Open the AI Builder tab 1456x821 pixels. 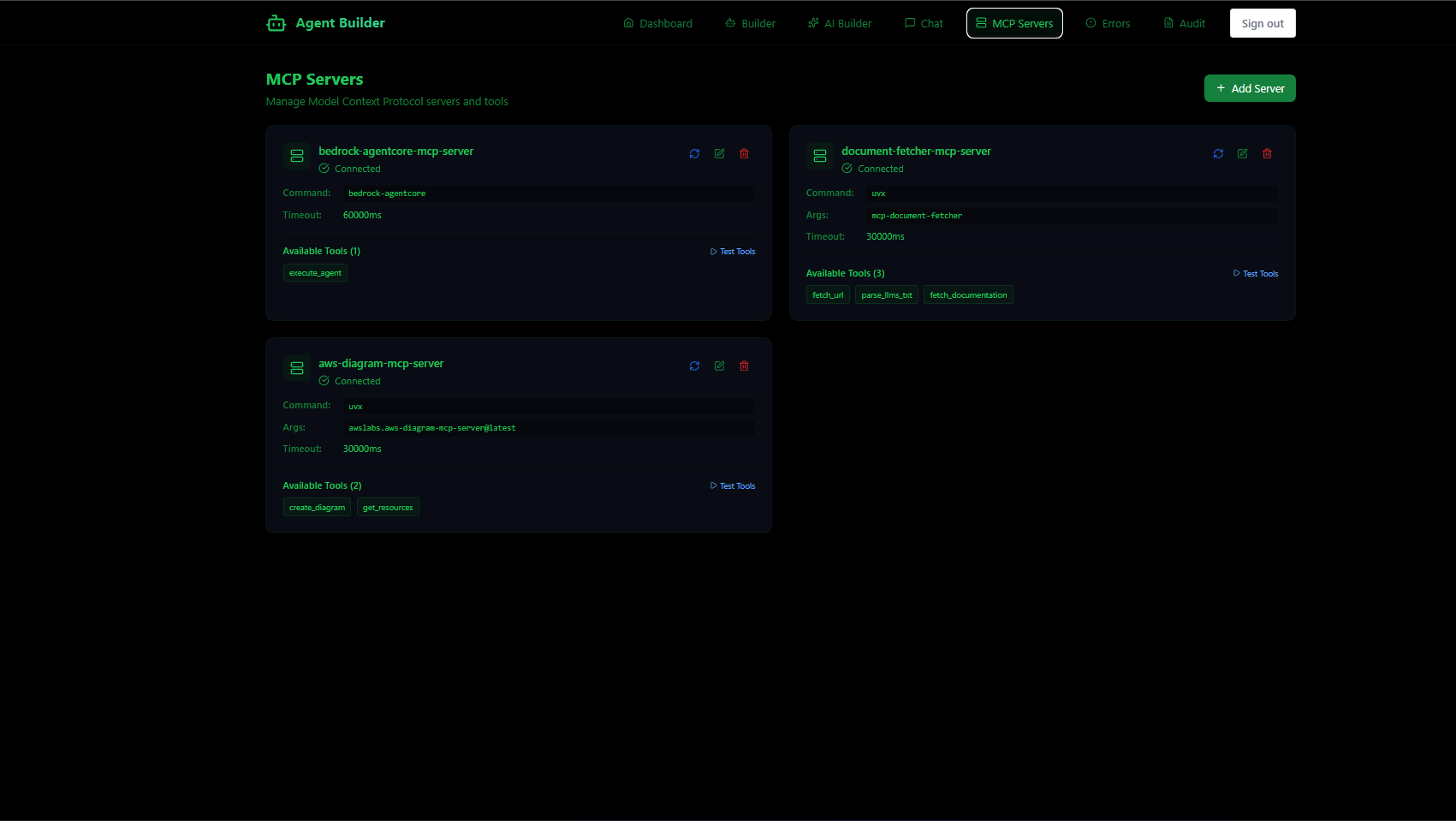point(839,23)
